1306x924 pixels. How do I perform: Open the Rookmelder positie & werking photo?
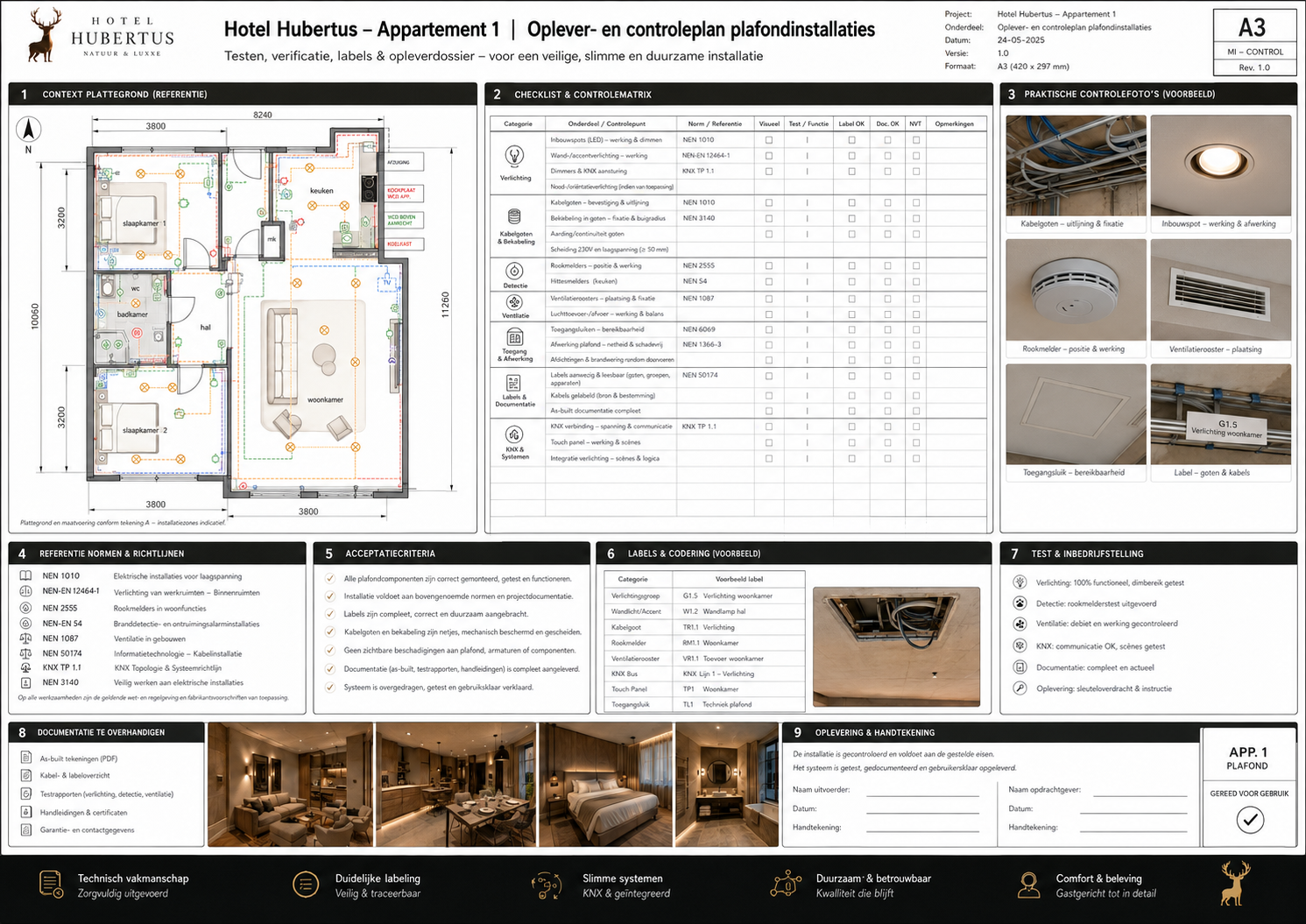1076,290
